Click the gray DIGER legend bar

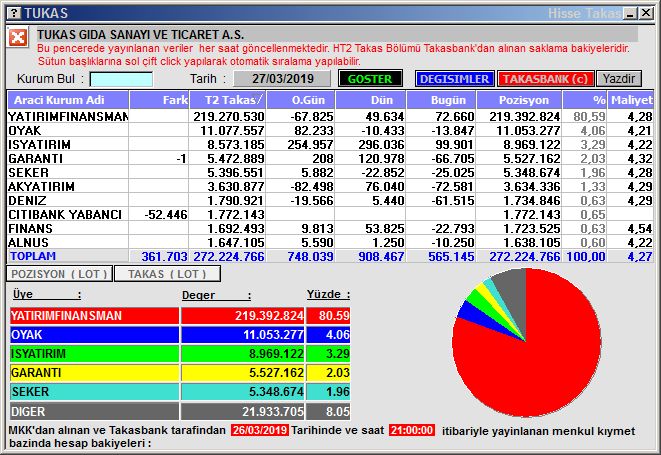tap(94, 411)
